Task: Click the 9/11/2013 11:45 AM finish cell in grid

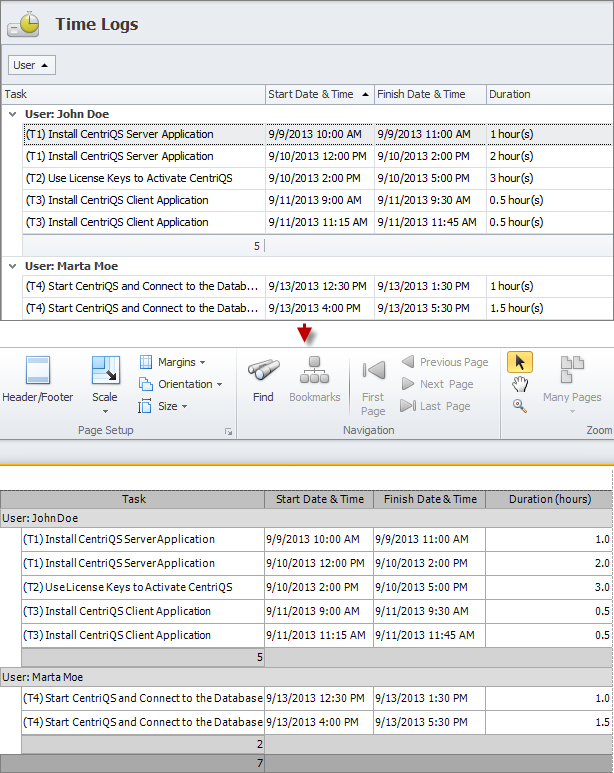Action: pos(430,222)
